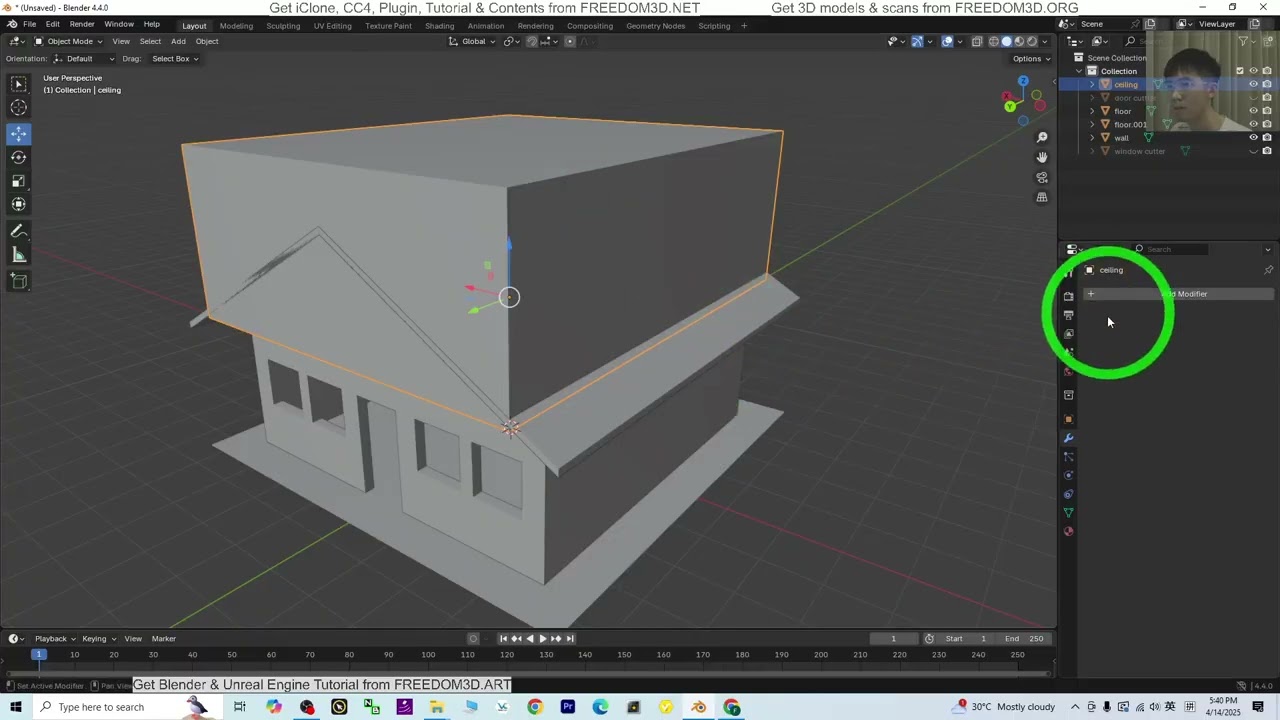Open timeline Playback dropdown
The width and height of the screenshot is (1280, 720).
pyautogui.click(x=55, y=639)
